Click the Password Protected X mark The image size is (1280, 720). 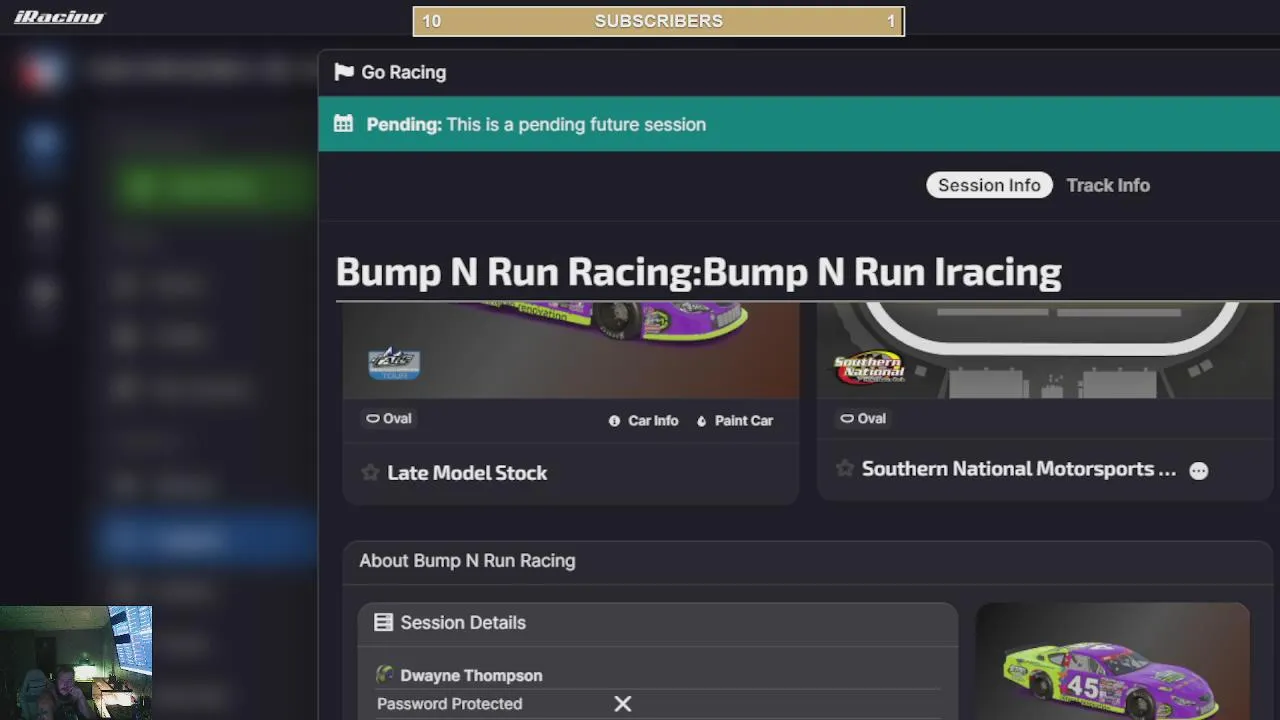622,704
